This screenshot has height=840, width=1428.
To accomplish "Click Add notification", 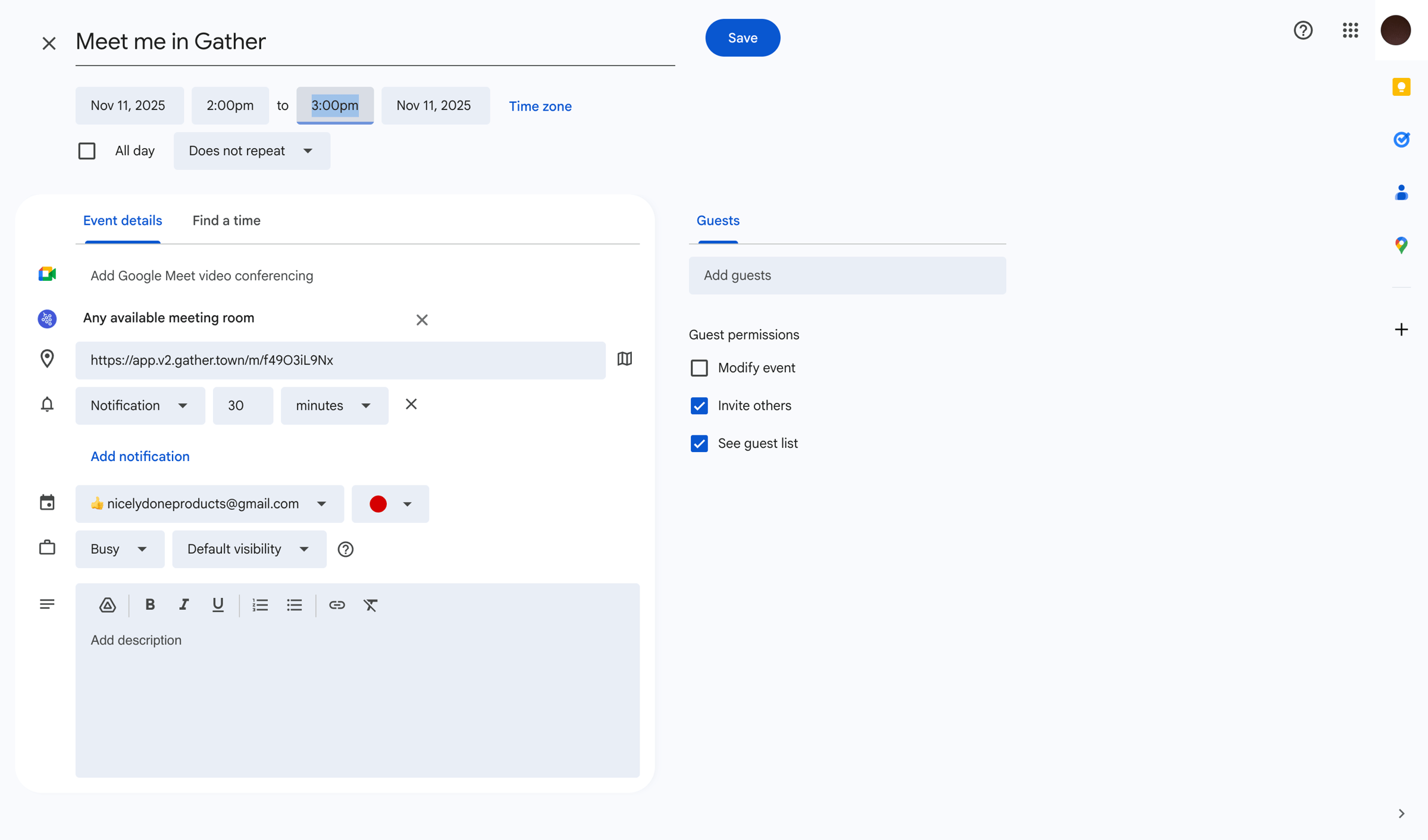I will (x=140, y=456).
